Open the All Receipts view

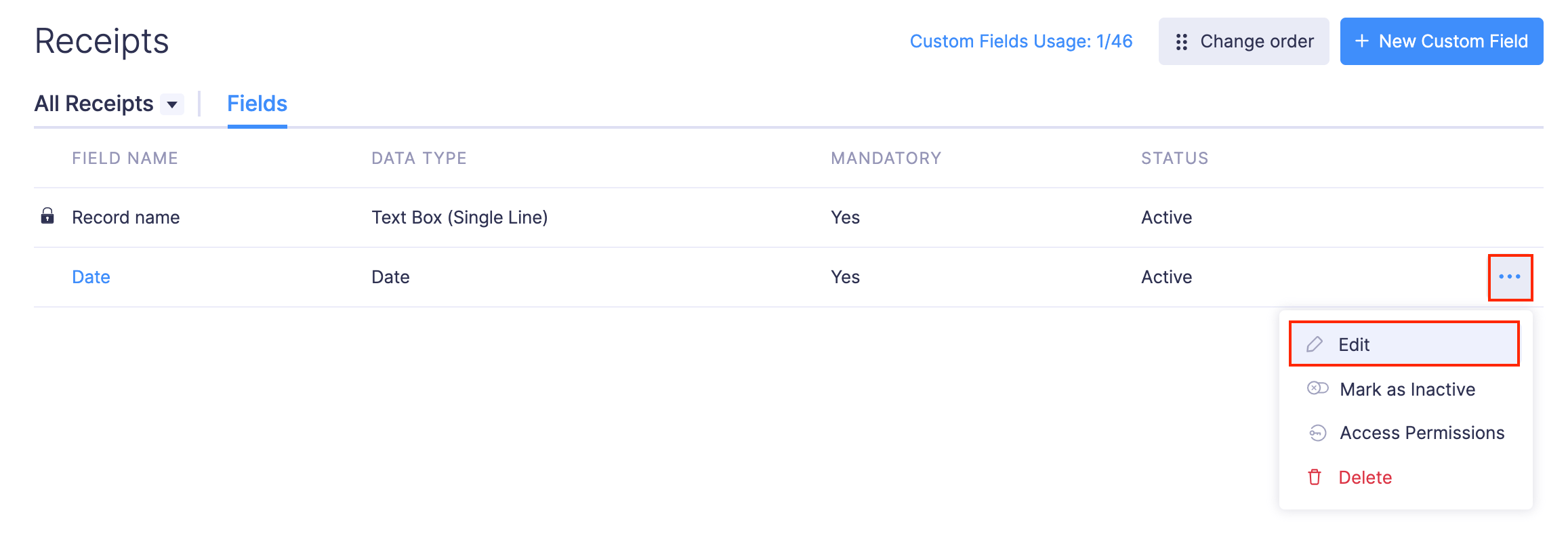coord(94,104)
